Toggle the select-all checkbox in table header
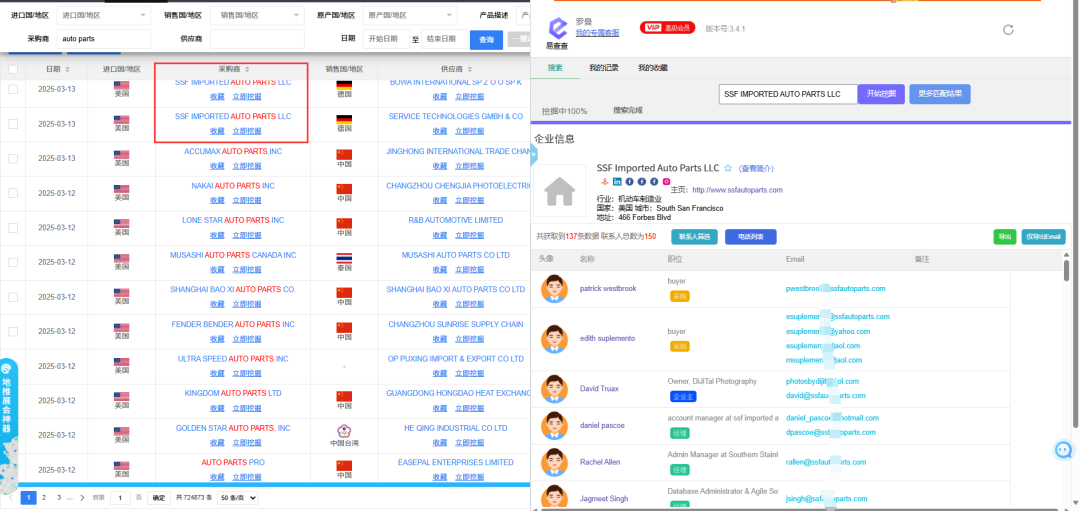 coord(13,69)
